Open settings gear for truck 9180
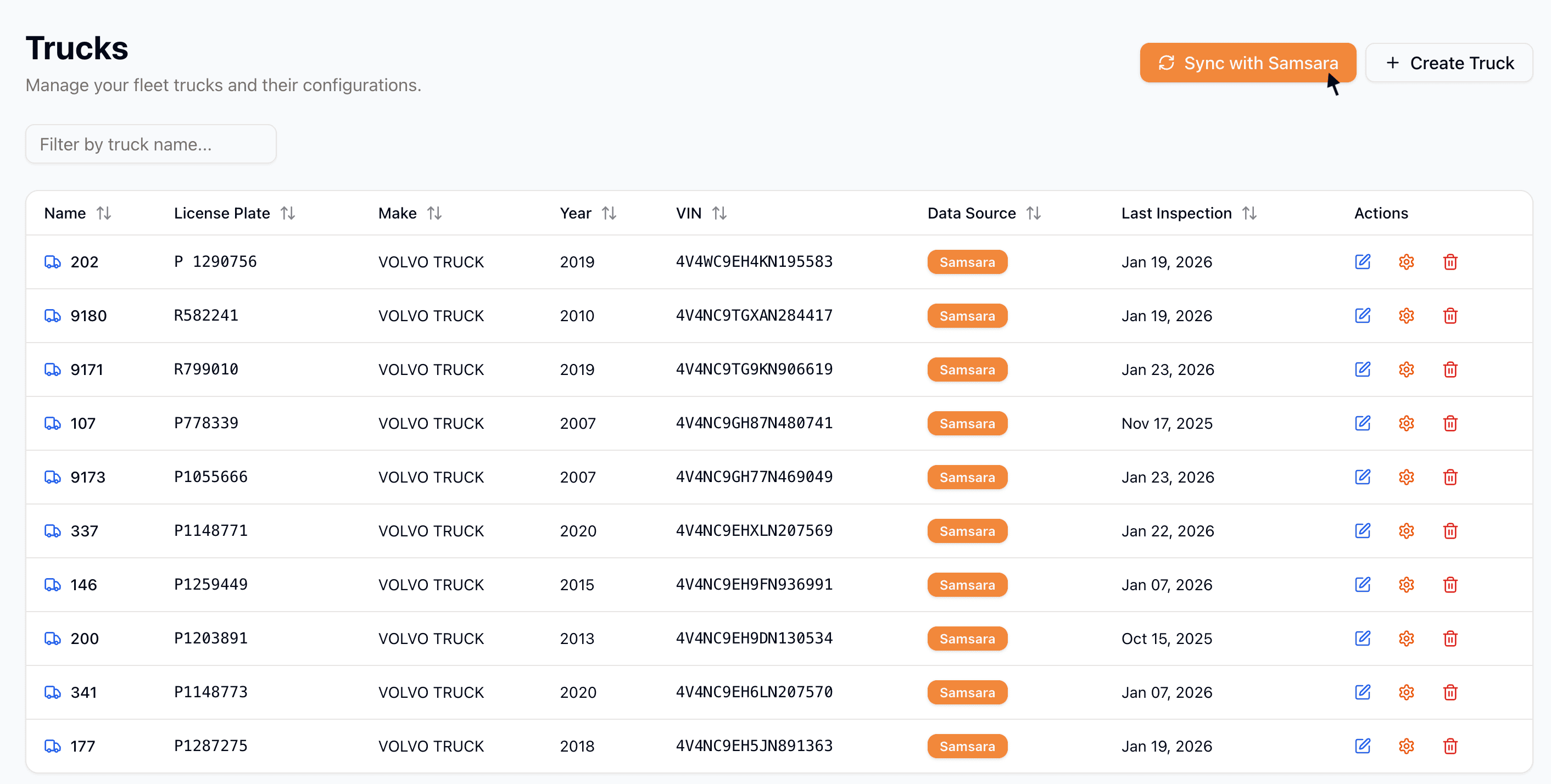 pos(1406,316)
